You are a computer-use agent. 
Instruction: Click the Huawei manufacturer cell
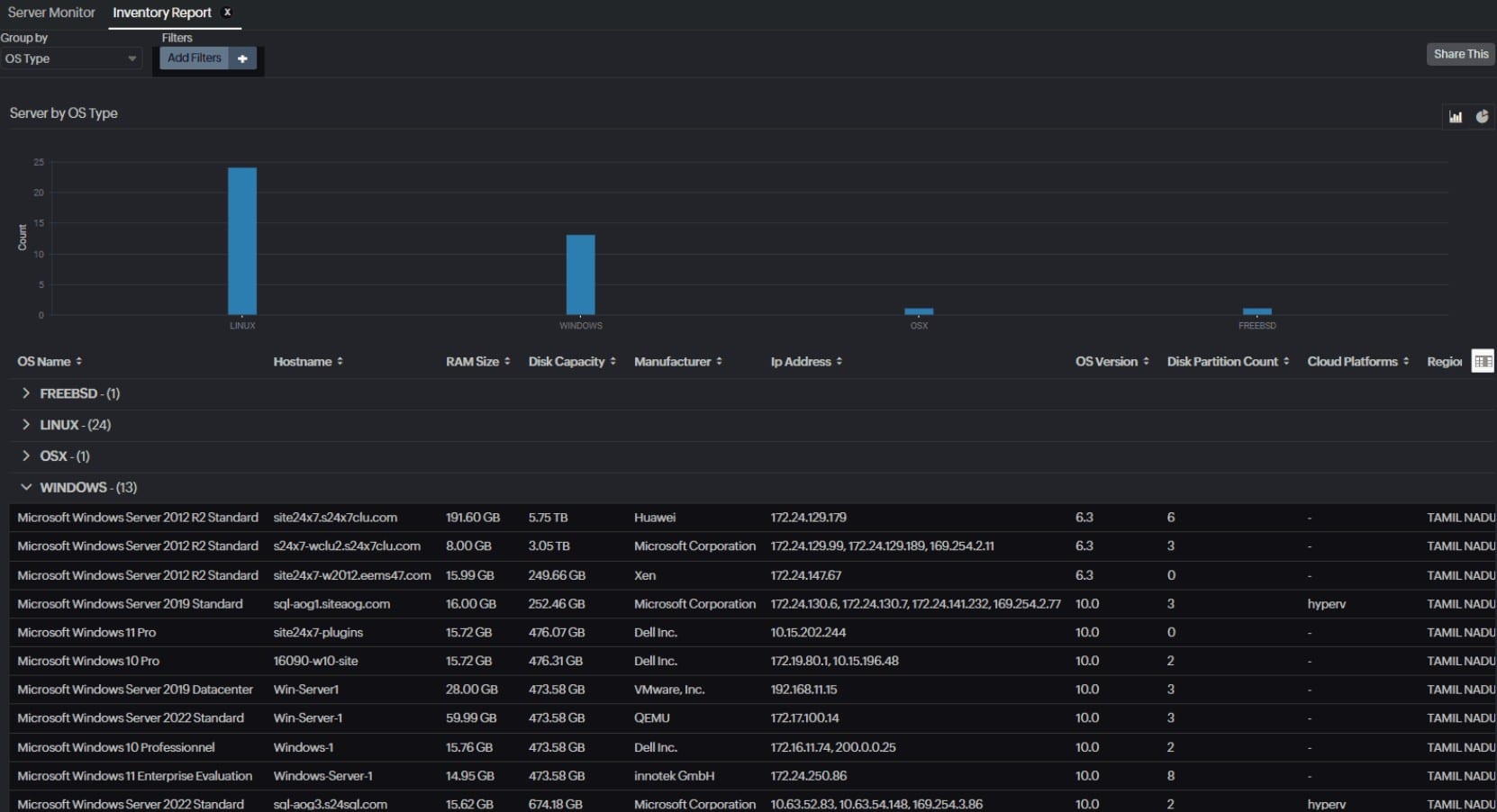(655, 518)
